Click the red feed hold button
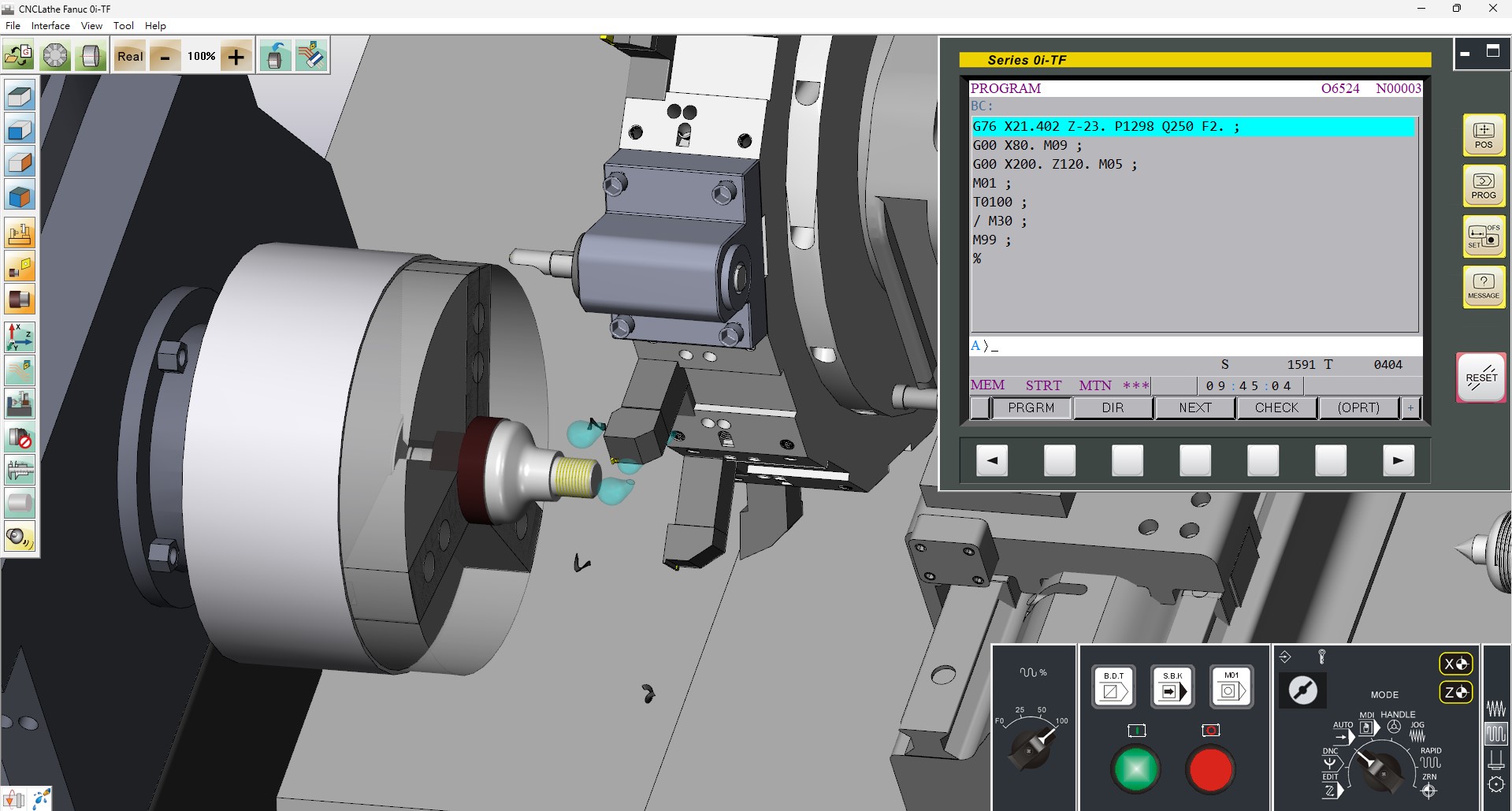 point(1210,769)
